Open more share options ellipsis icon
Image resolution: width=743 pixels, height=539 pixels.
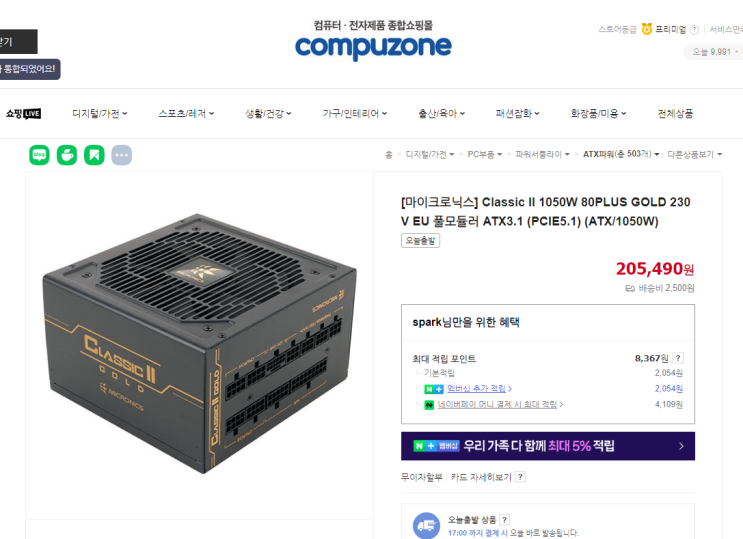coord(122,155)
